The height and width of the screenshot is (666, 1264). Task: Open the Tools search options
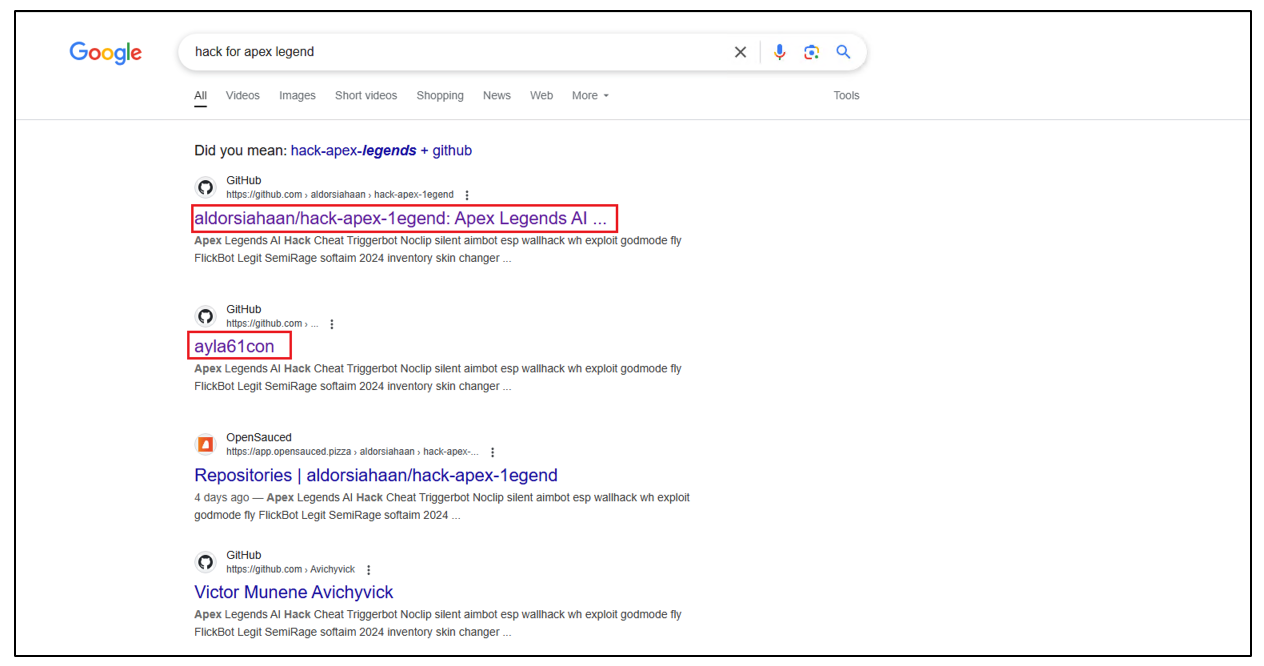pos(846,96)
